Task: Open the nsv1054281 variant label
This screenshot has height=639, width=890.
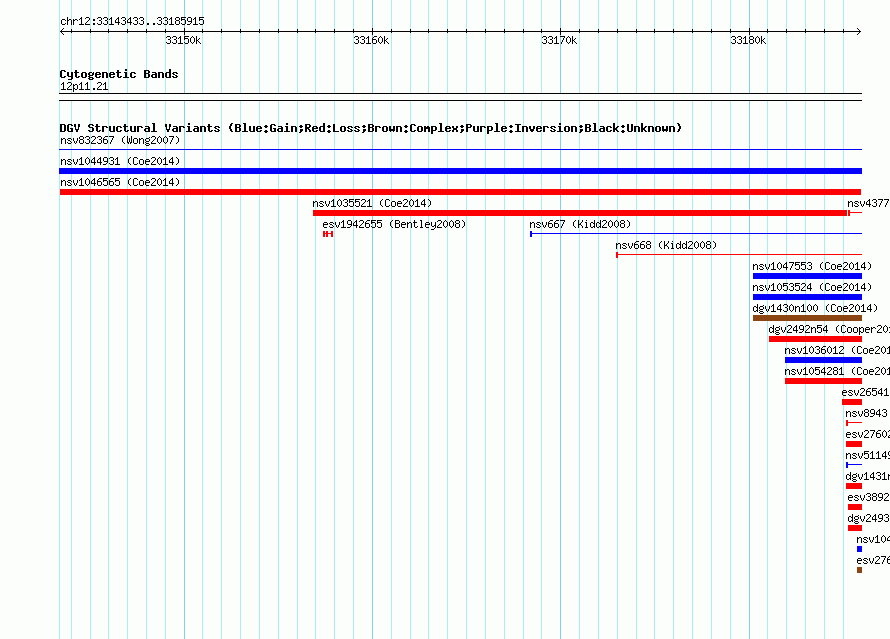Action: tap(837, 371)
